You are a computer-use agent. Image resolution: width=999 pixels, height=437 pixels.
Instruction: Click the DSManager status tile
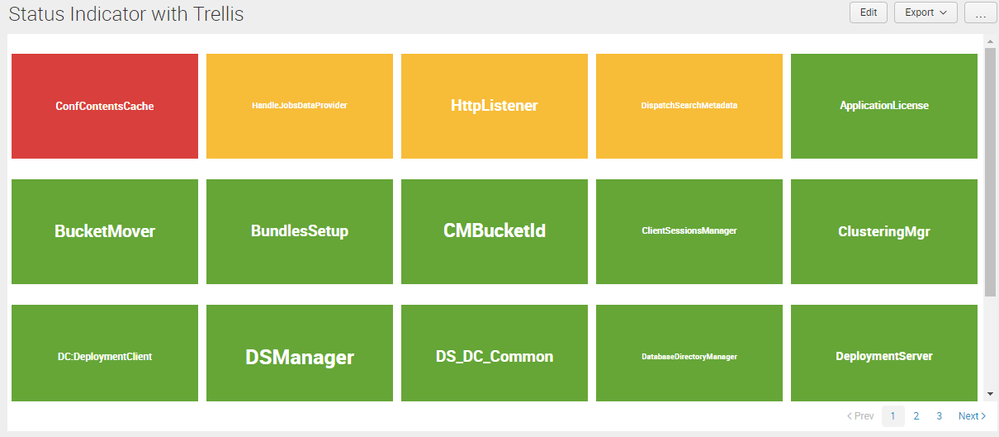(x=299, y=355)
